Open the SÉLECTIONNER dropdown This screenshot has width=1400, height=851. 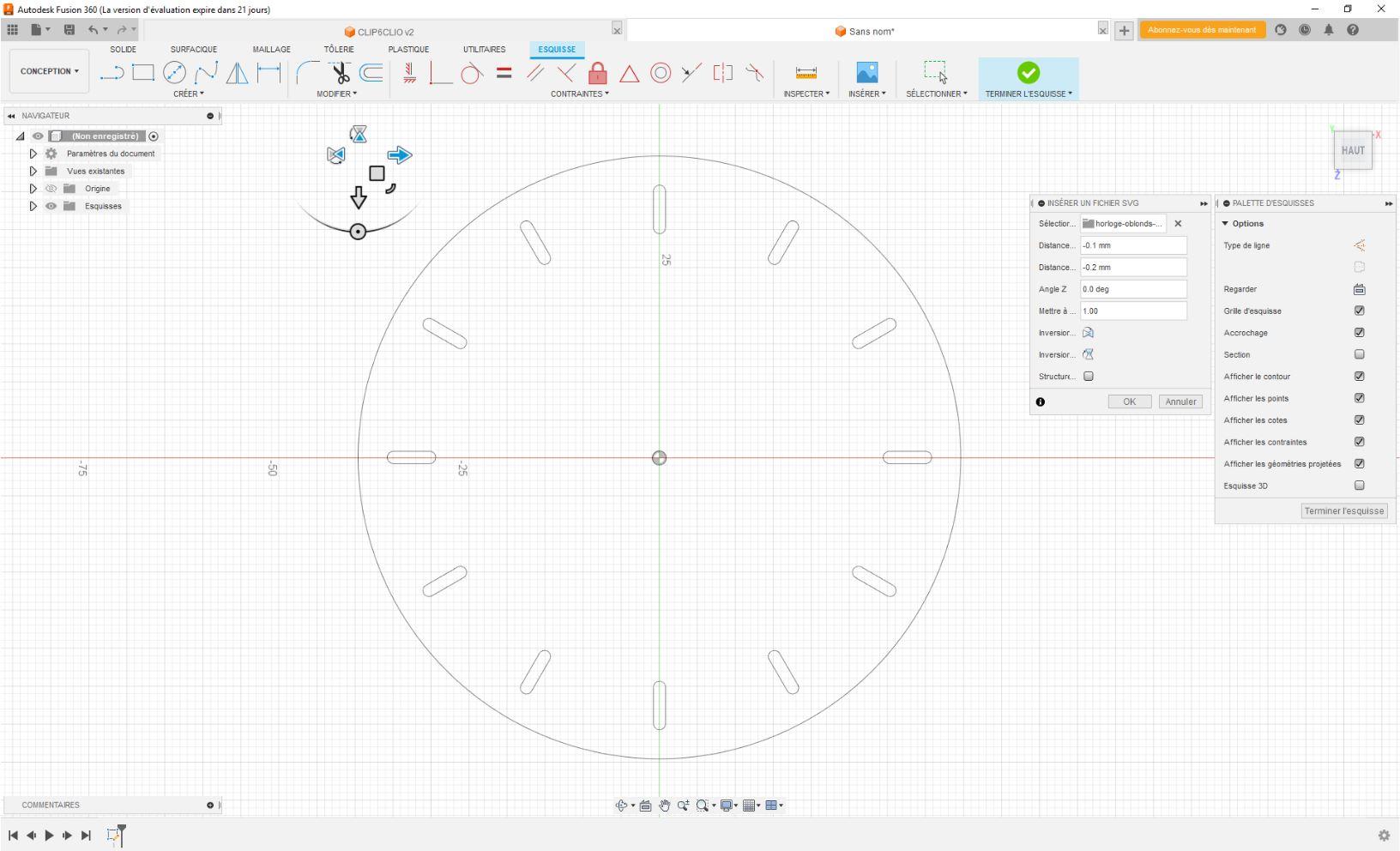click(936, 94)
